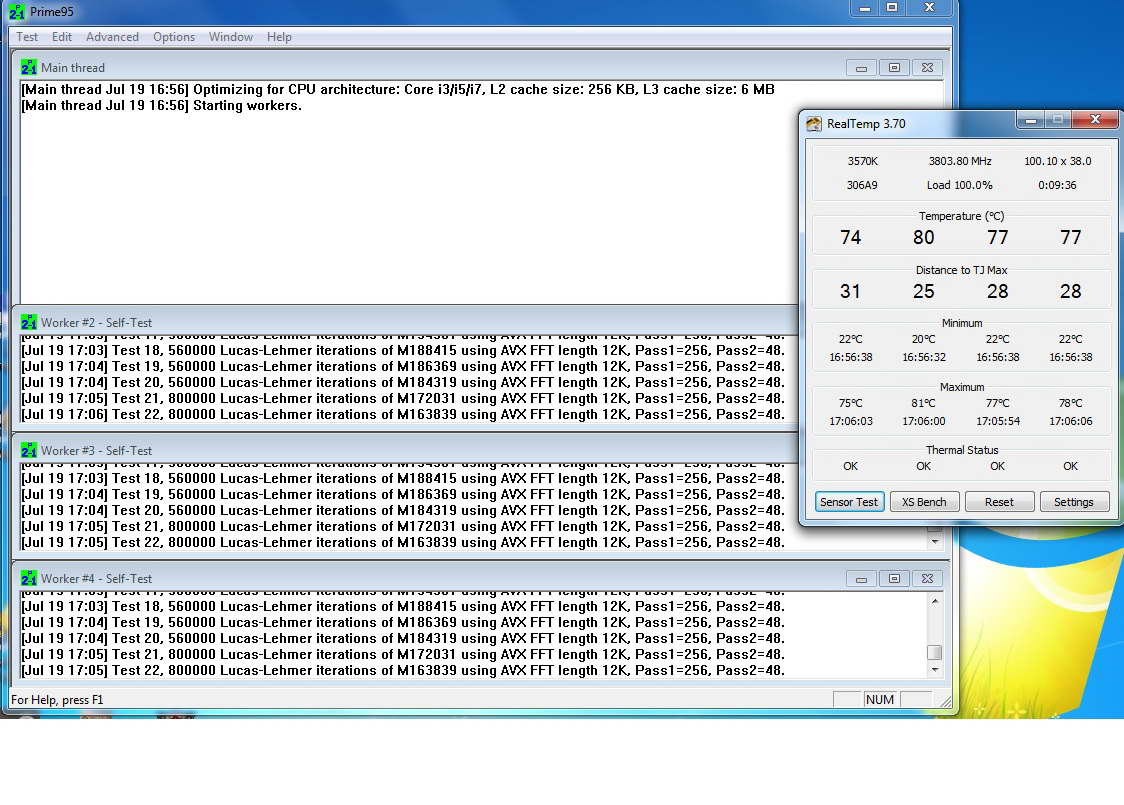This screenshot has width=1124, height=805.
Task: Click the Worker #2 window icon
Action: pos(29,323)
